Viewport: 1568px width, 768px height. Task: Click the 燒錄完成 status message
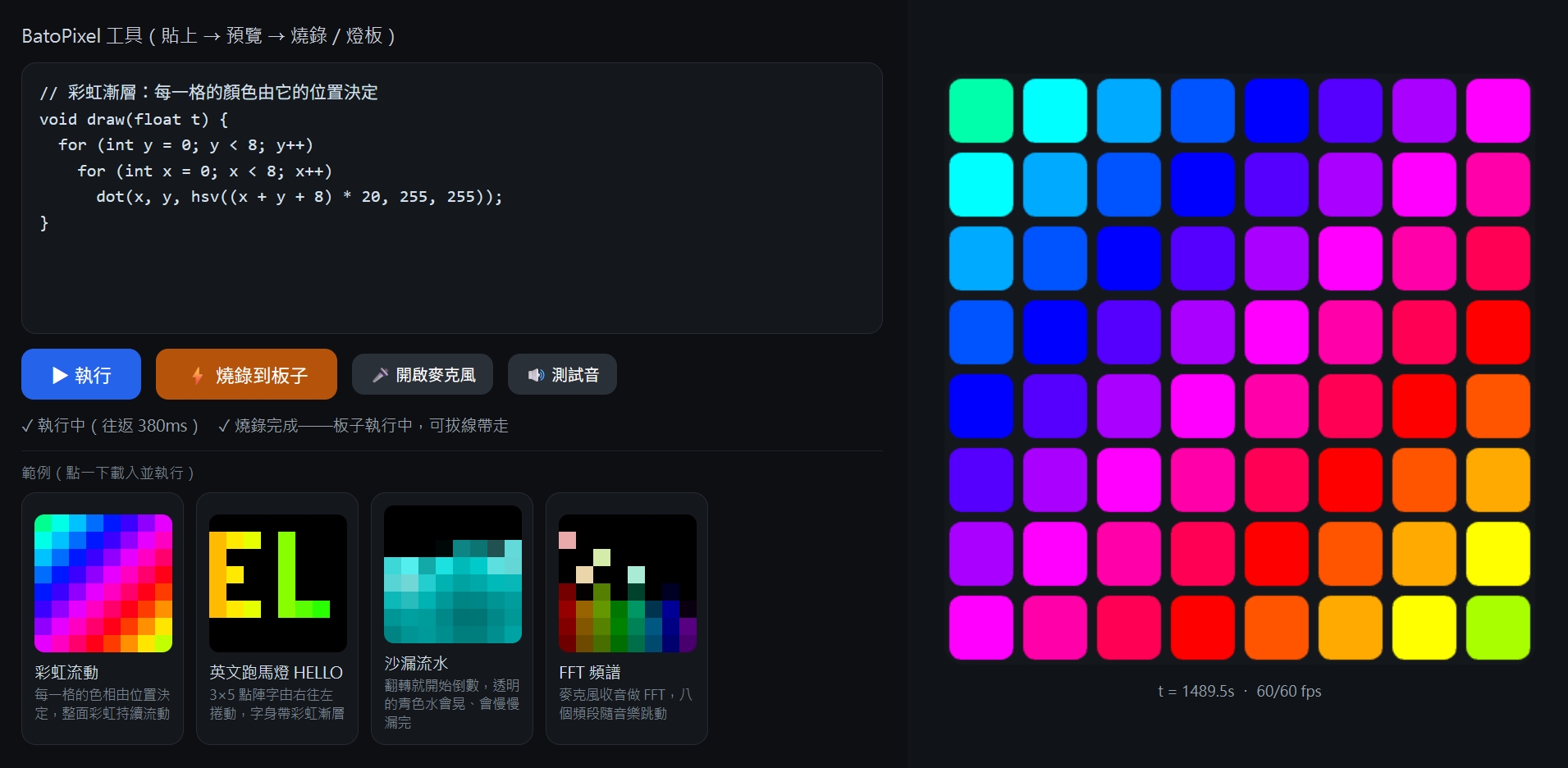363,425
